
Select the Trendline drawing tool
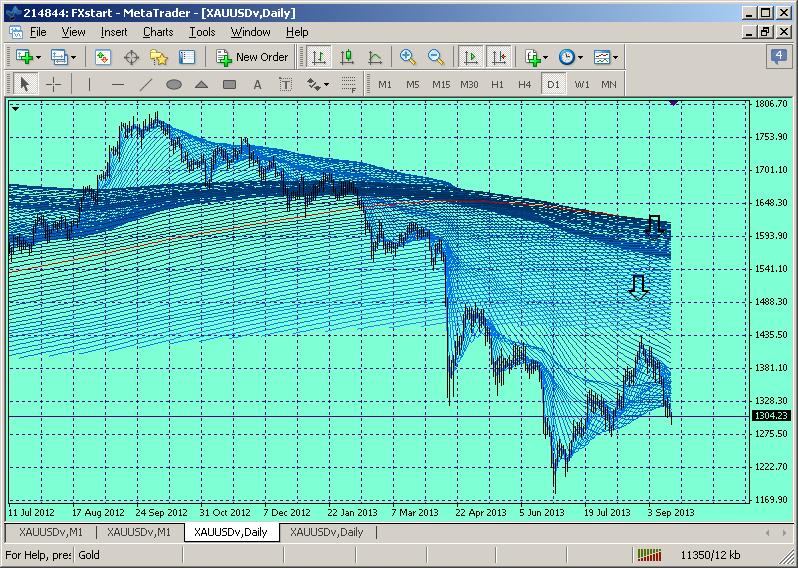[145, 85]
